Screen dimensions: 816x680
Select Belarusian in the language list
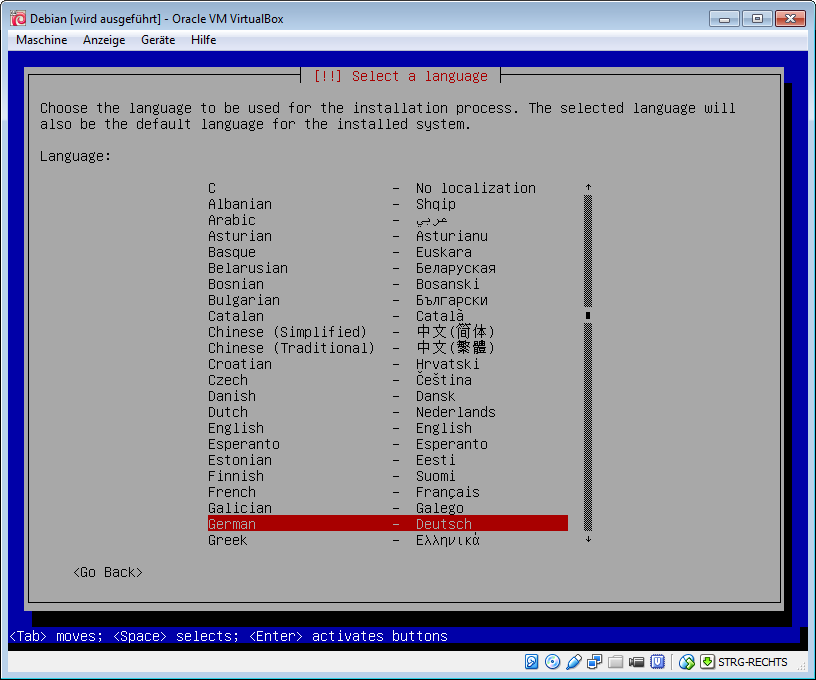coord(388,268)
